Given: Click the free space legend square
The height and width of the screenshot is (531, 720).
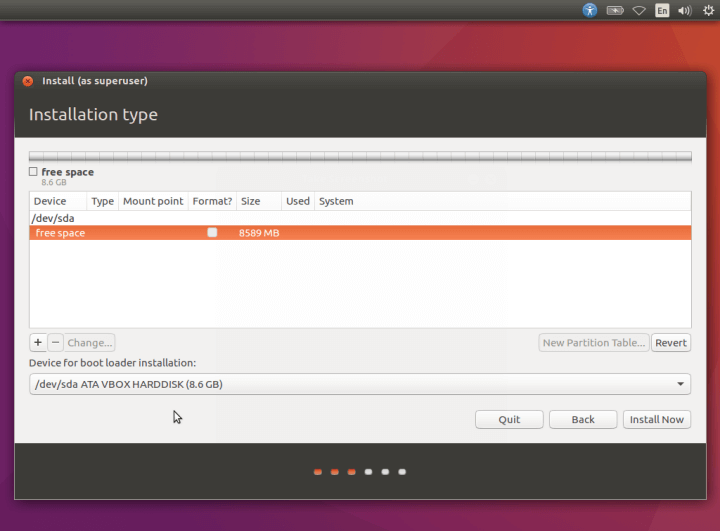Looking at the screenshot, I should [33, 172].
